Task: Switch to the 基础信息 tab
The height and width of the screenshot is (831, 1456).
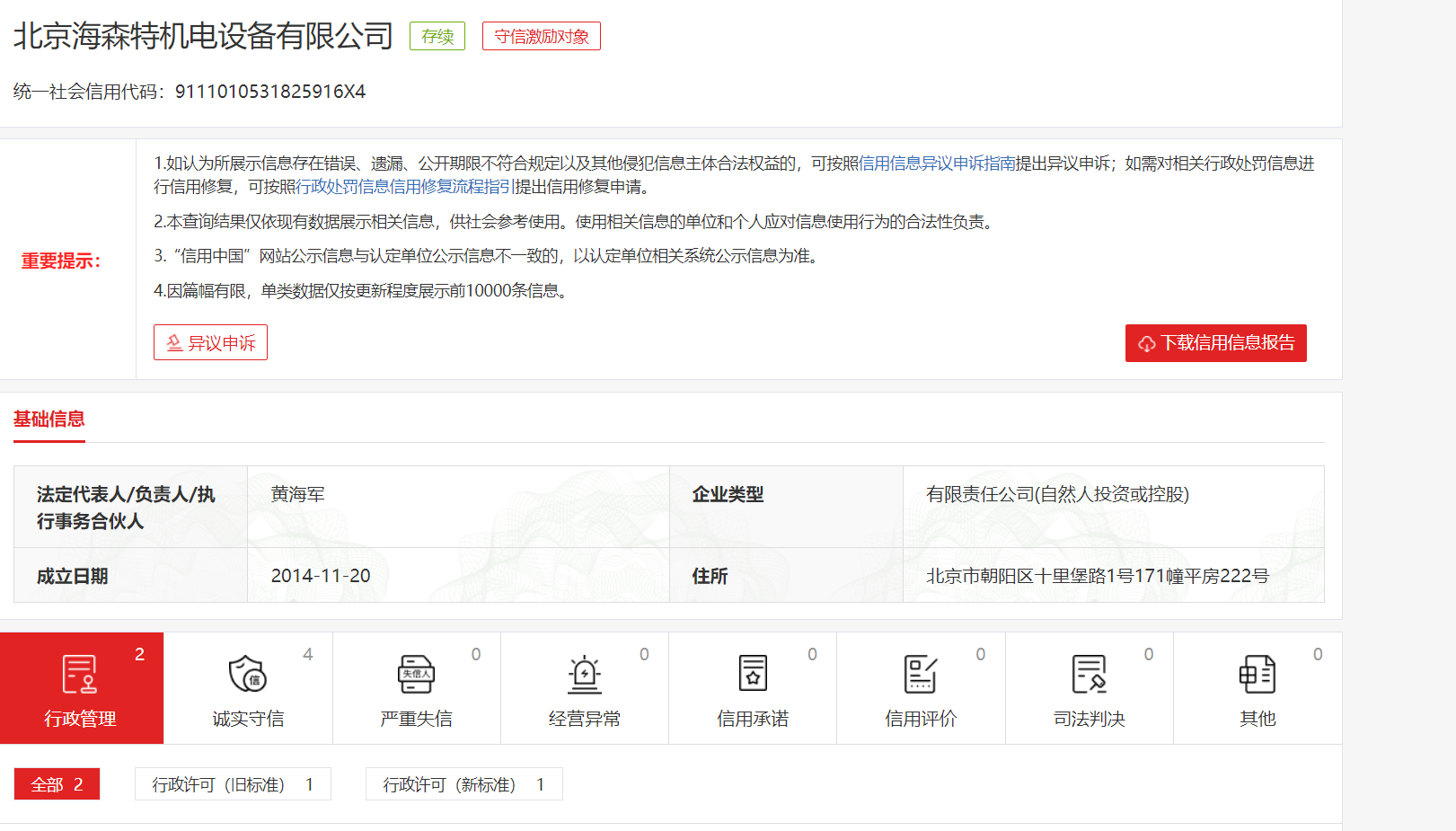Action: pyautogui.click(x=49, y=420)
